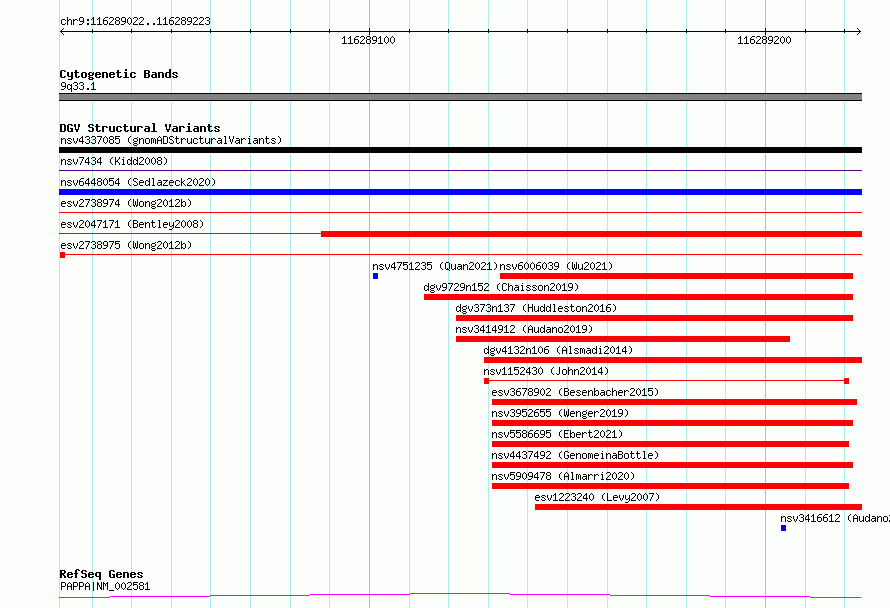Open esv2738975 (Wong2012b) variant label
Viewport: 890px width, 608px height.
[x=126, y=245]
